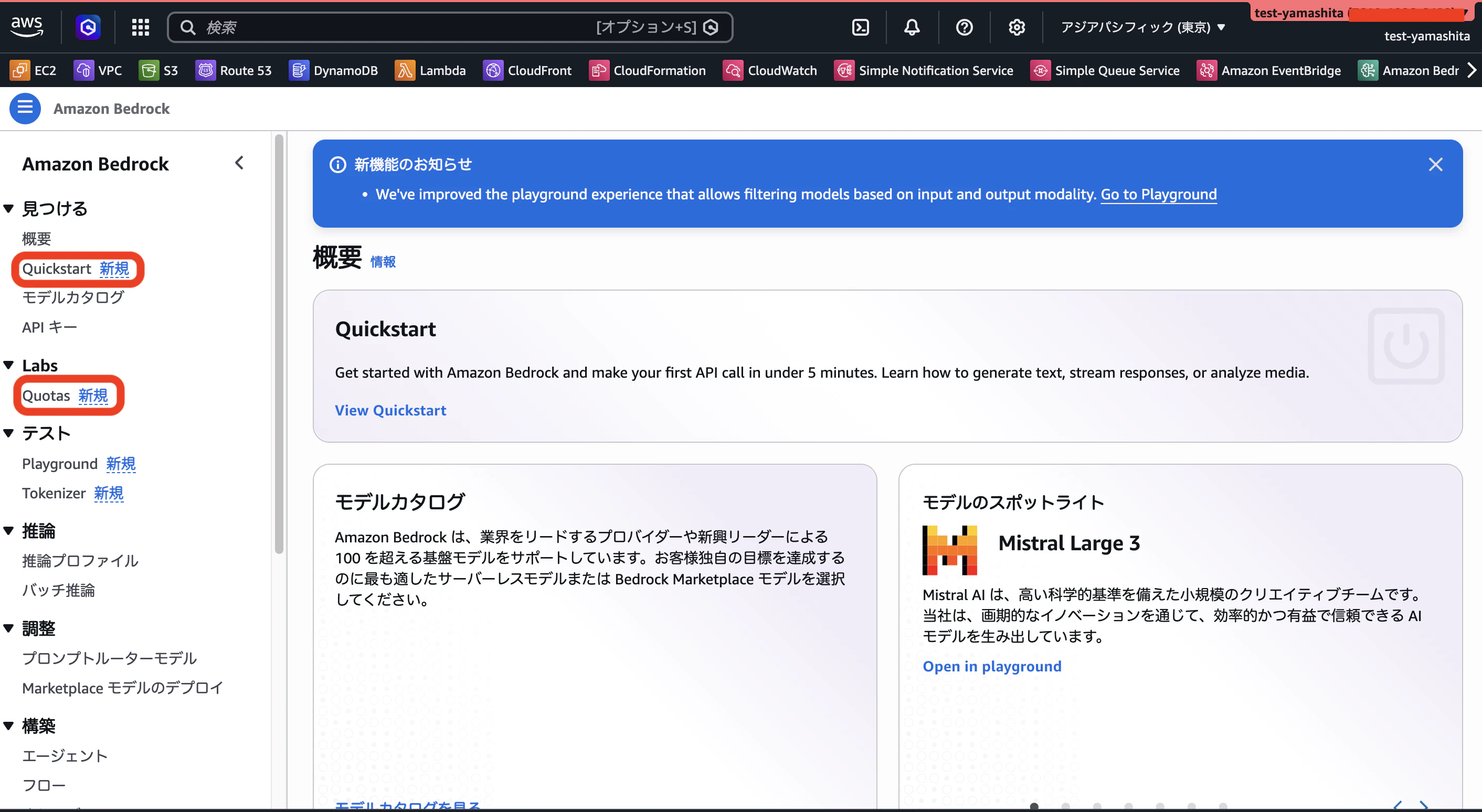Focus the 検索 search field
1482x812 pixels.
(450, 27)
